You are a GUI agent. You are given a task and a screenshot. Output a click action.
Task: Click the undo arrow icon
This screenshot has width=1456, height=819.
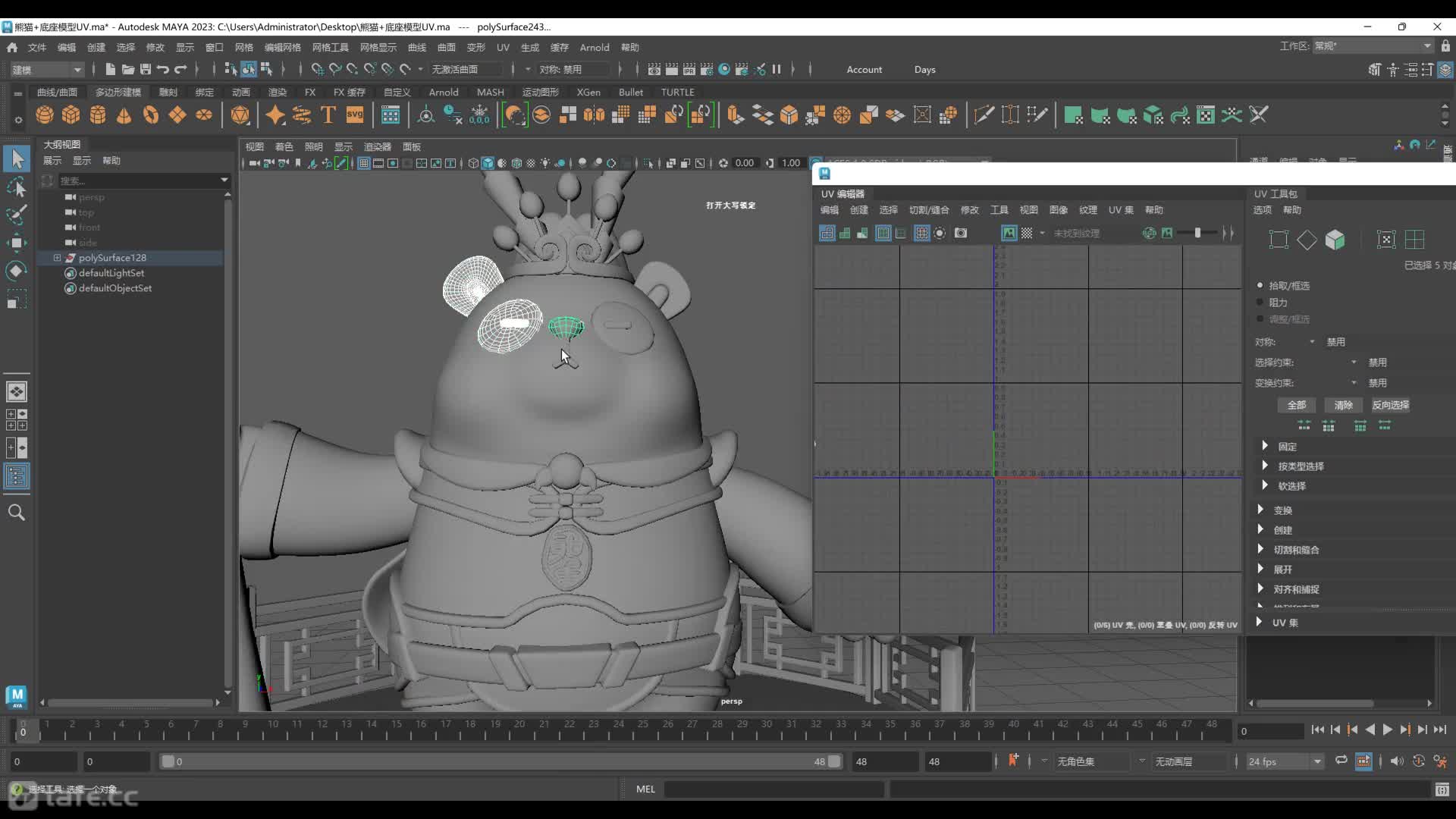(x=163, y=69)
